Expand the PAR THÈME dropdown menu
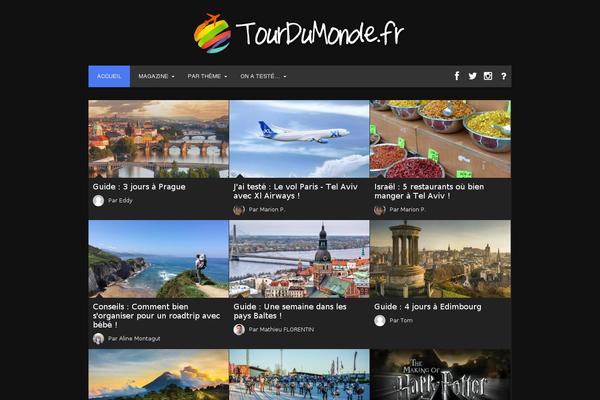 207,76
